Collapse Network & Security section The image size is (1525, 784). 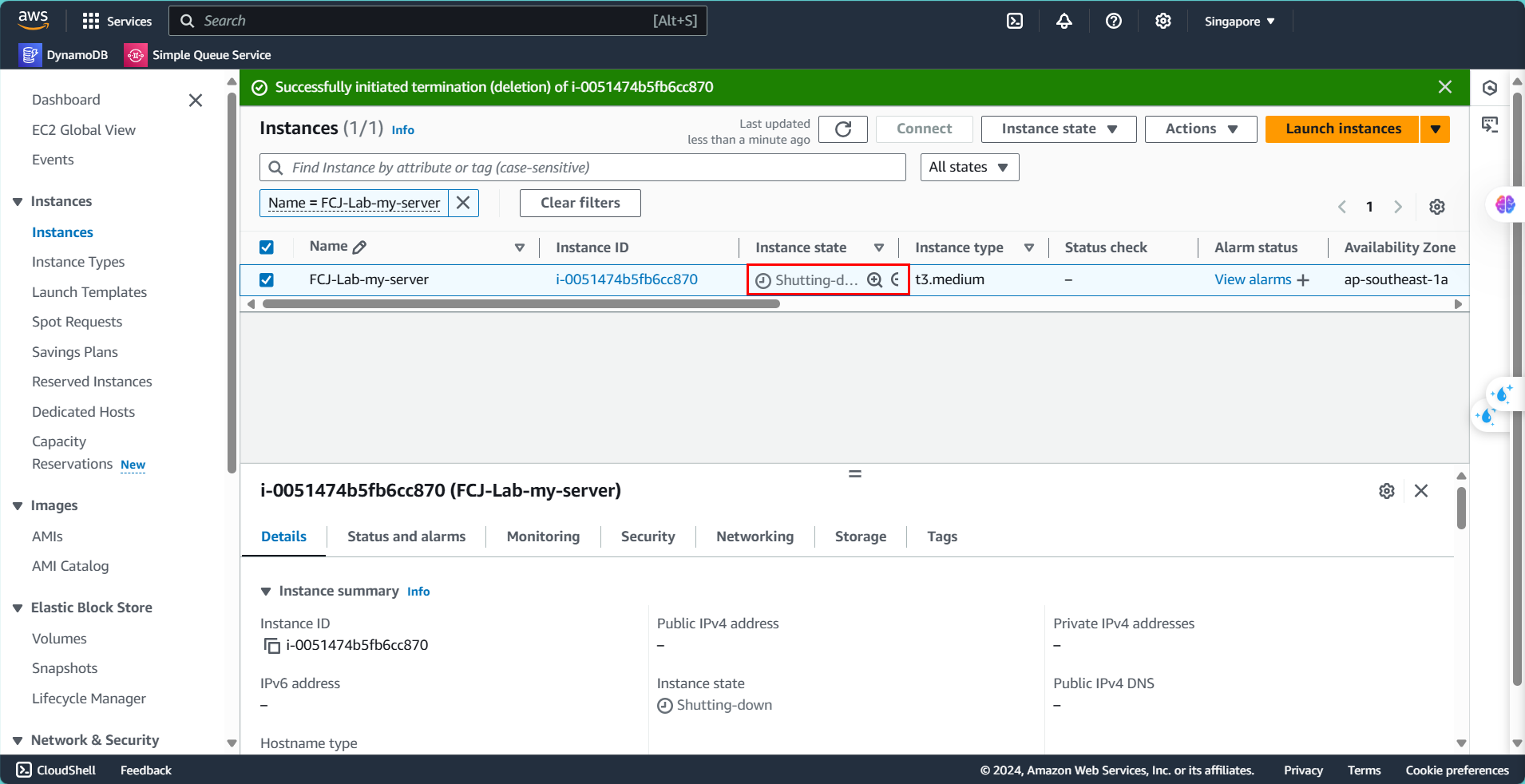click(18, 741)
